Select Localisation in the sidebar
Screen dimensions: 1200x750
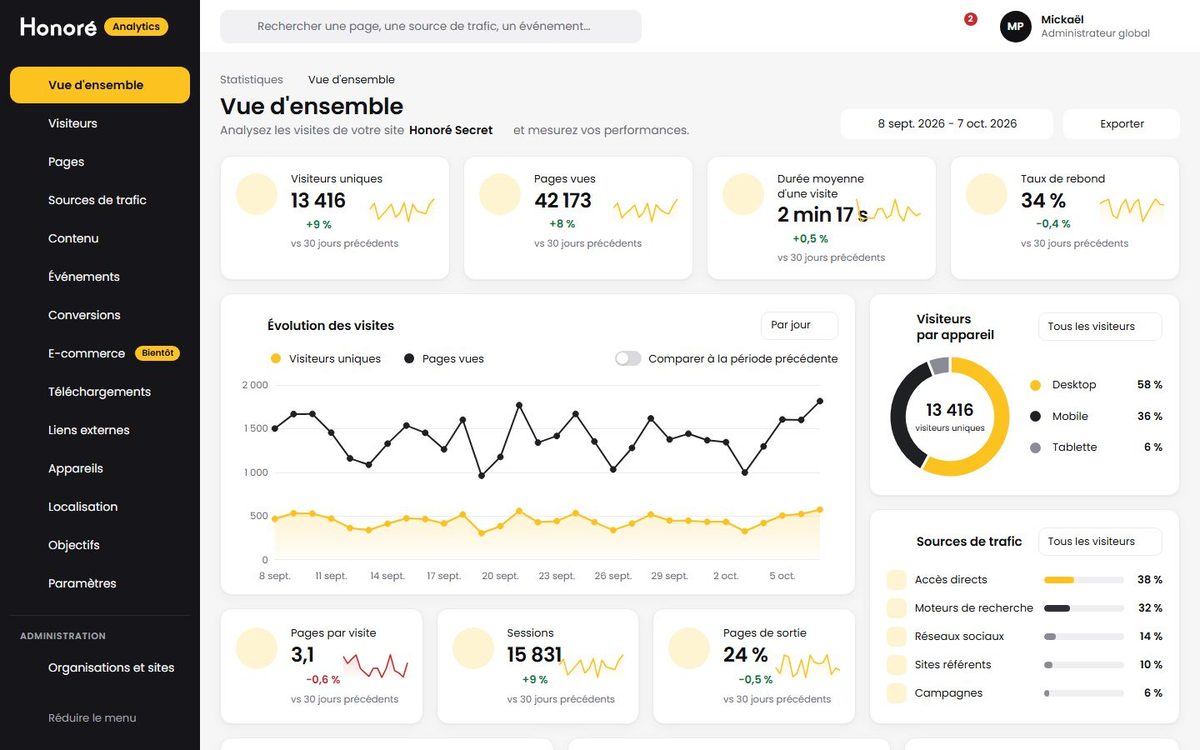pos(100,507)
